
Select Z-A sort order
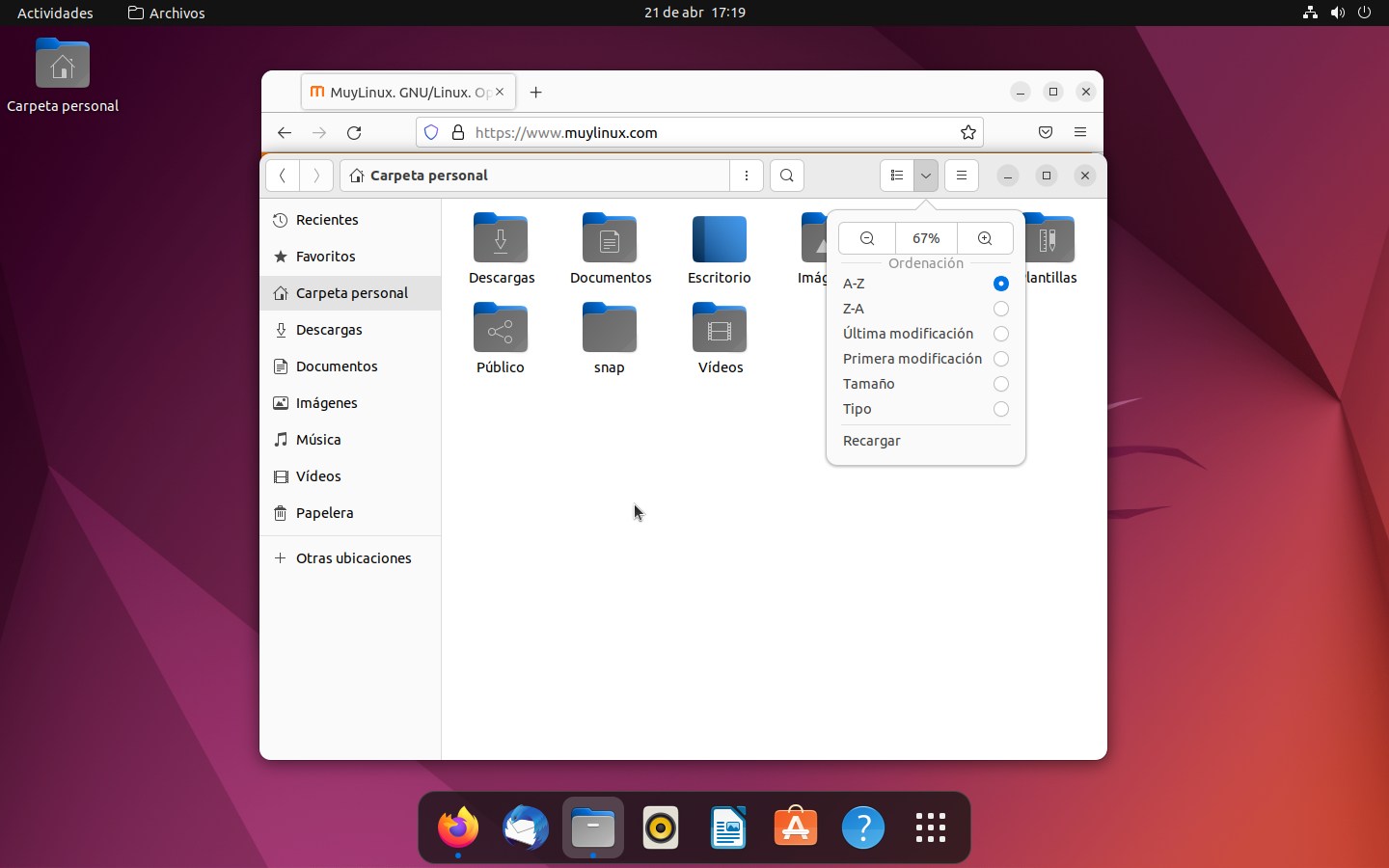pyautogui.click(x=1000, y=309)
